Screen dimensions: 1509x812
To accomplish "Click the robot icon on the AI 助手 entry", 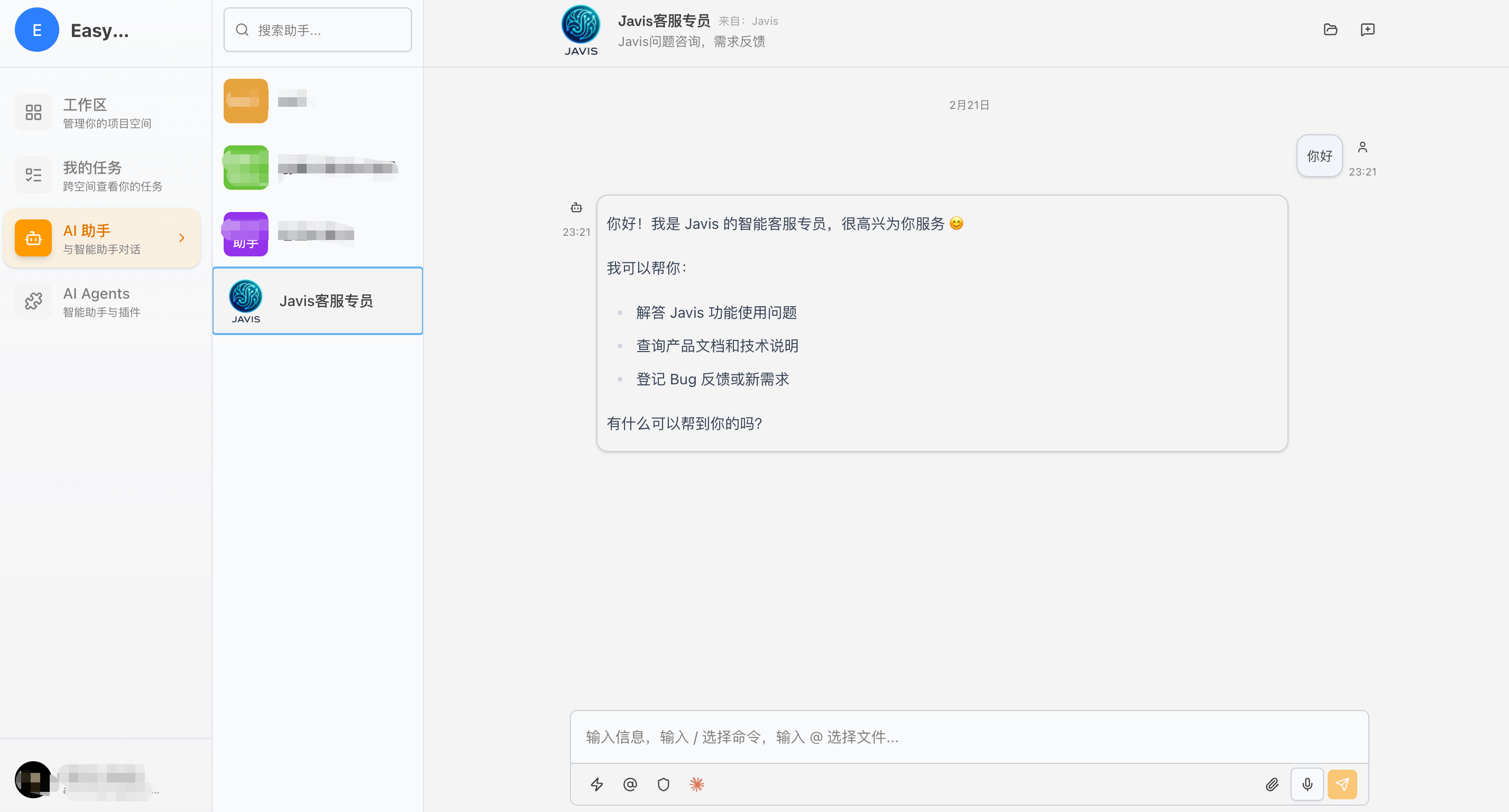I will [33, 238].
